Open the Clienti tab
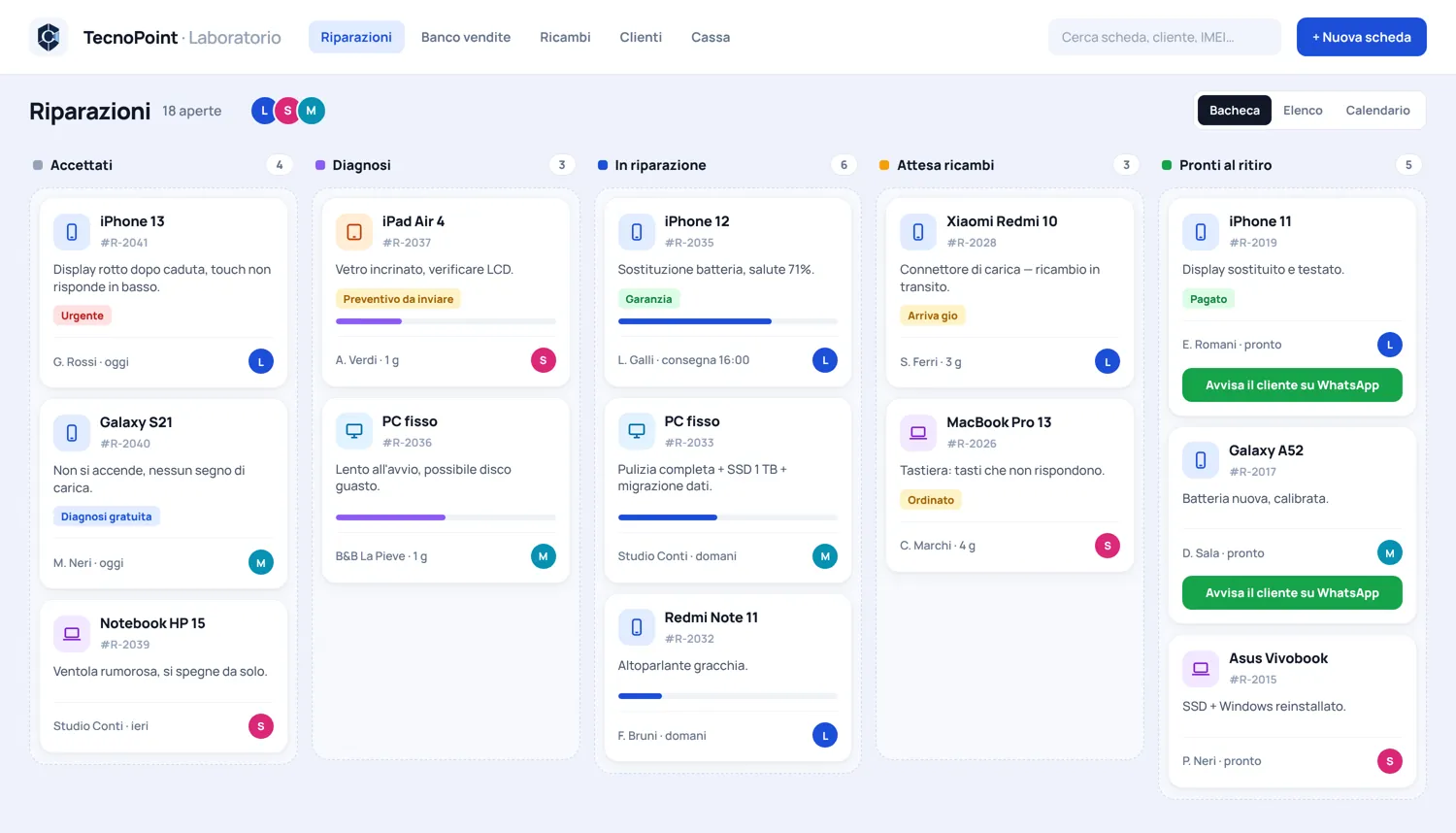1456x833 pixels. click(641, 37)
